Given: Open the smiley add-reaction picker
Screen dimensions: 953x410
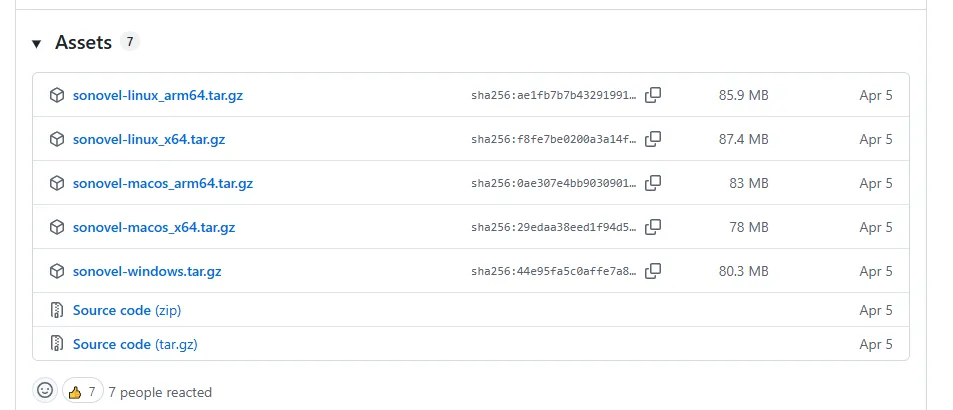Looking at the screenshot, I should pos(45,391).
